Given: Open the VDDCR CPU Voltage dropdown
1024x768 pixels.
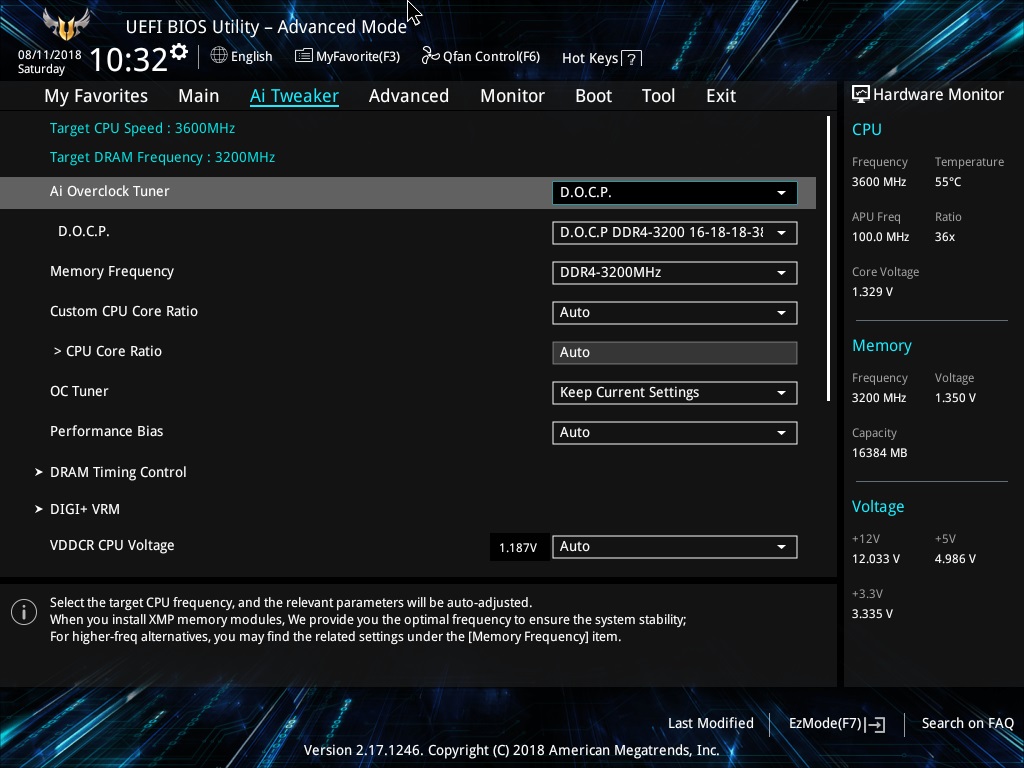Looking at the screenshot, I should click(675, 547).
